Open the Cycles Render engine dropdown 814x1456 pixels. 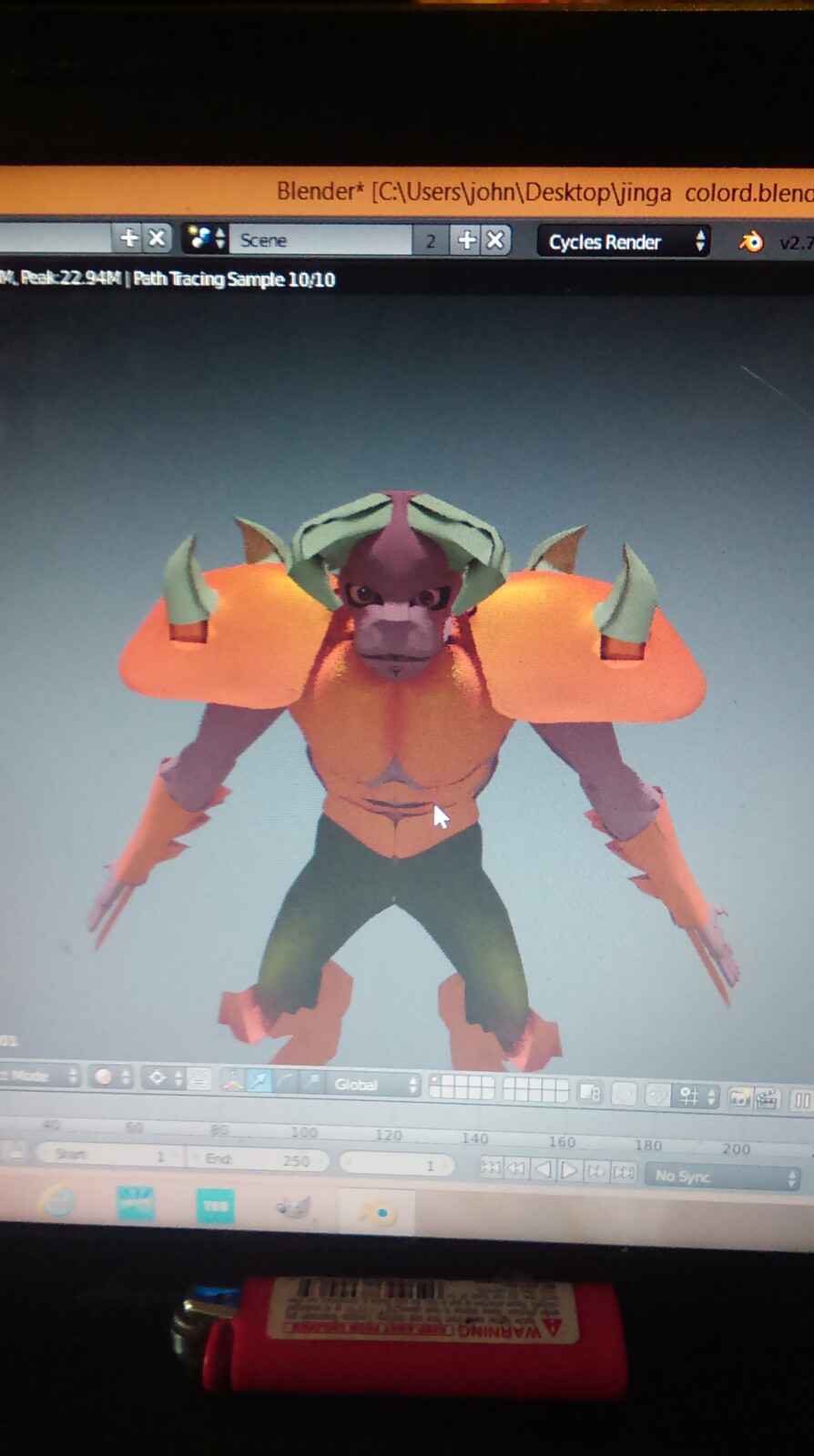point(623,241)
